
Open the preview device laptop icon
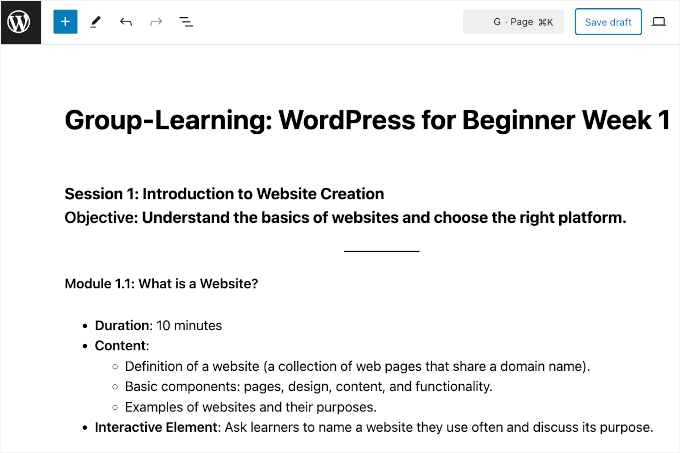[659, 22]
